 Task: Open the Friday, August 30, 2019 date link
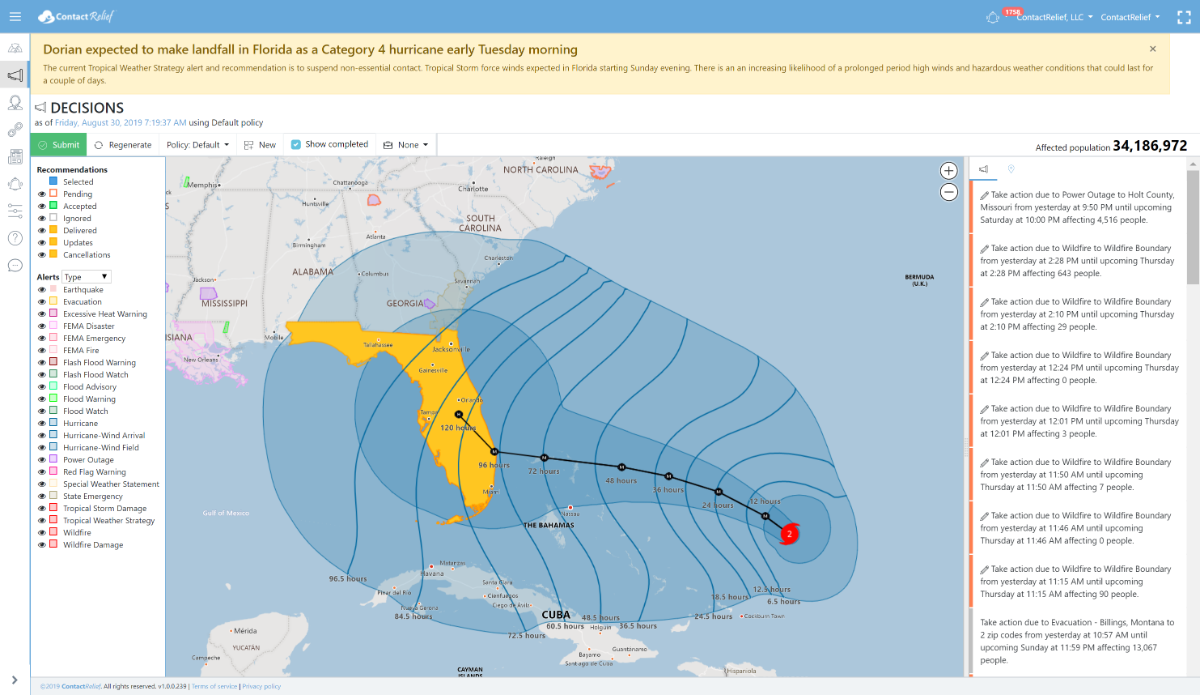[x=120, y=123]
